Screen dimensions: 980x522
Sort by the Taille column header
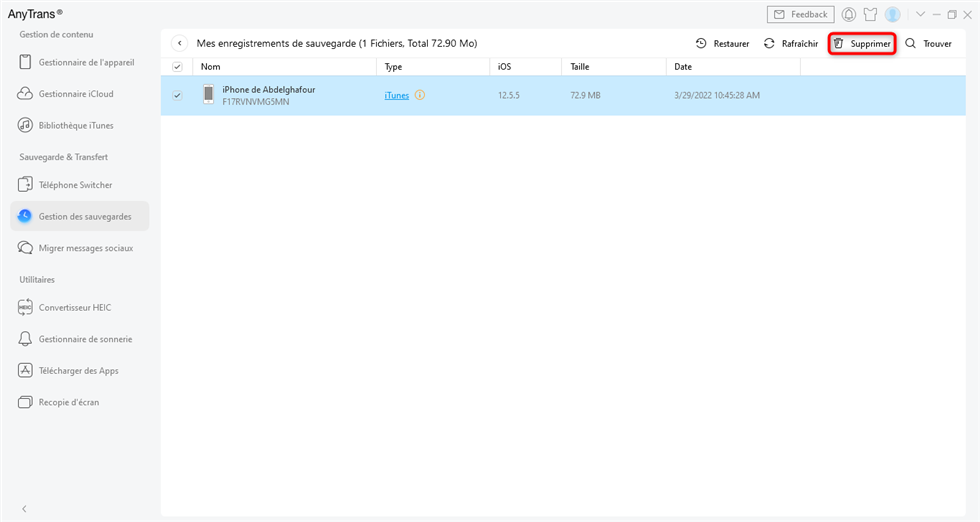(580, 67)
